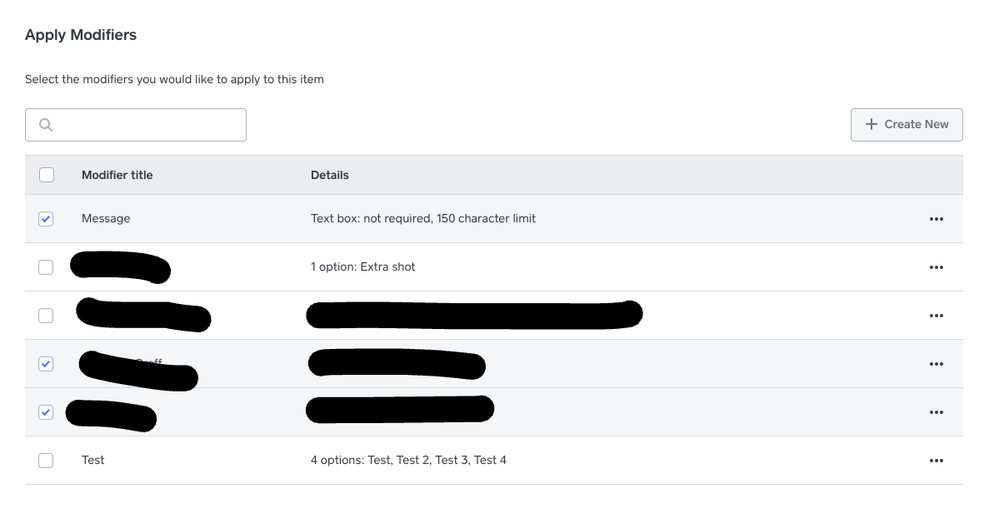Open the more options menu for Message
Viewport: 999px width, 528px height.
point(936,219)
